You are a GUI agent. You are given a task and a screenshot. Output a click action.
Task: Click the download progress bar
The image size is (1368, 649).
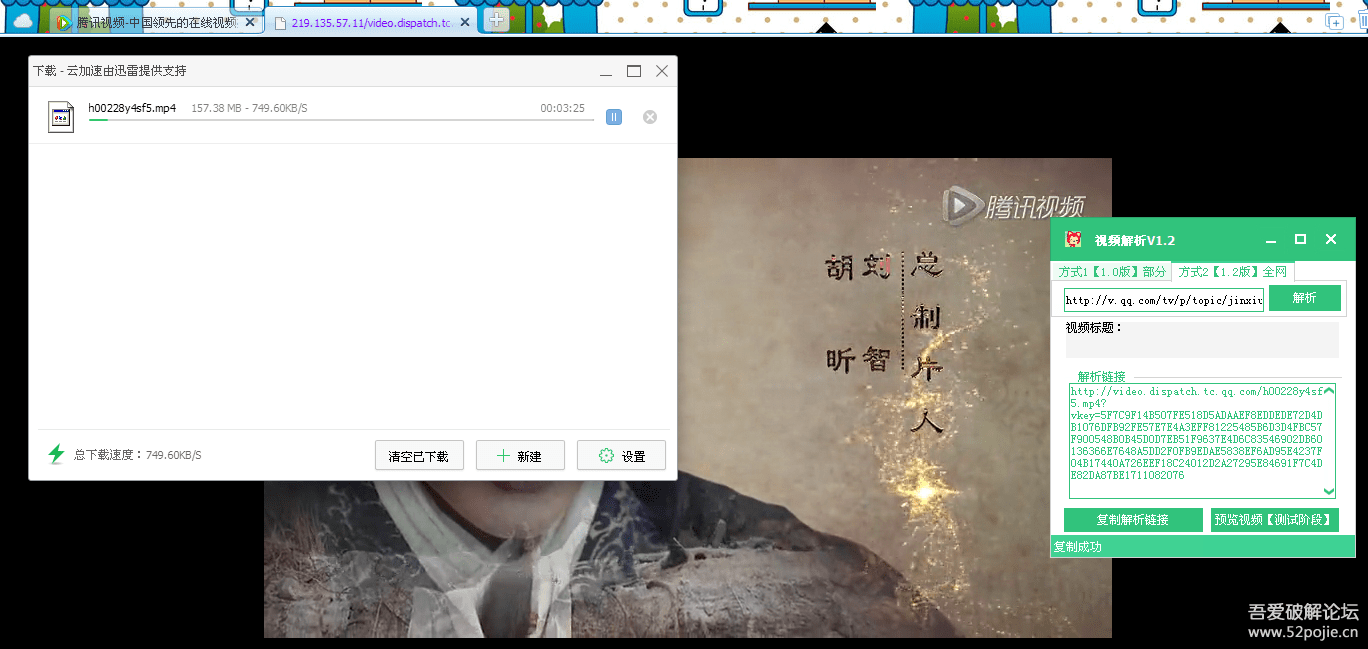click(x=341, y=120)
